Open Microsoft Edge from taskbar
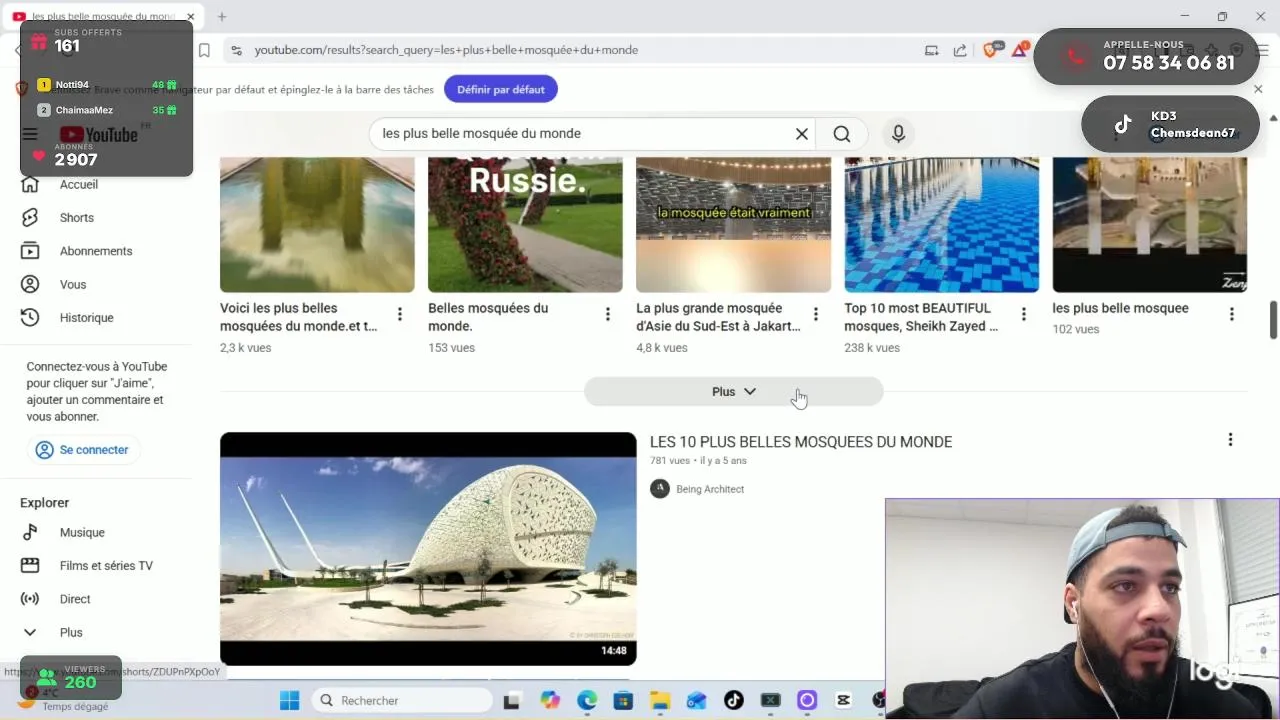Image resolution: width=1280 pixels, height=720 pixels. pyautogui.click(x=587, y=700)
